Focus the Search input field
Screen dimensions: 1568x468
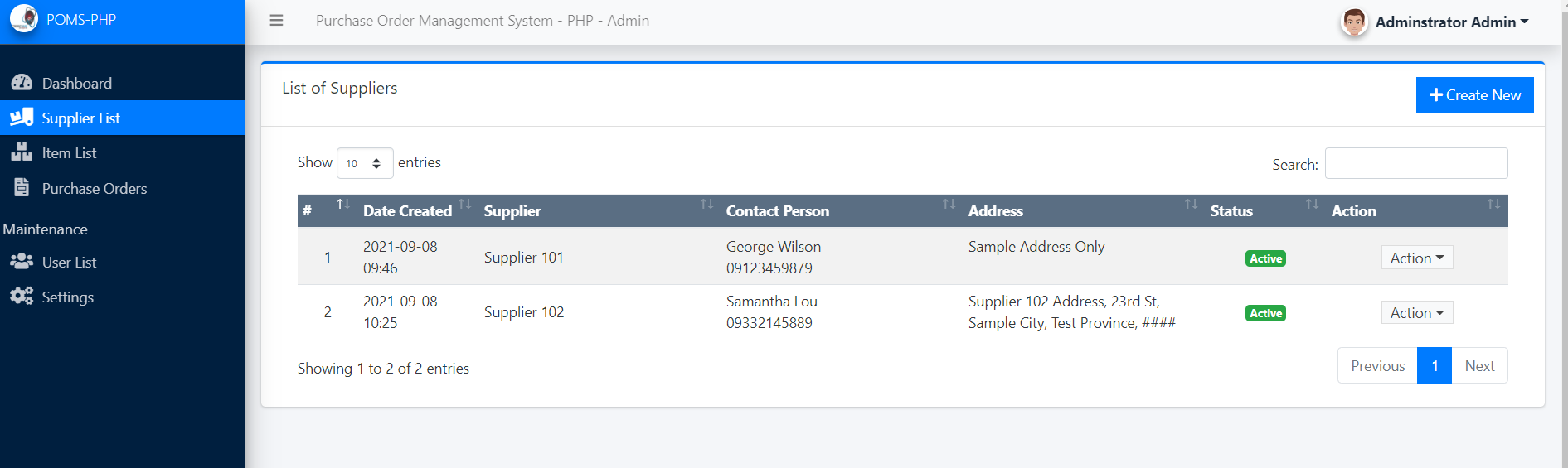click(1415, 163)
